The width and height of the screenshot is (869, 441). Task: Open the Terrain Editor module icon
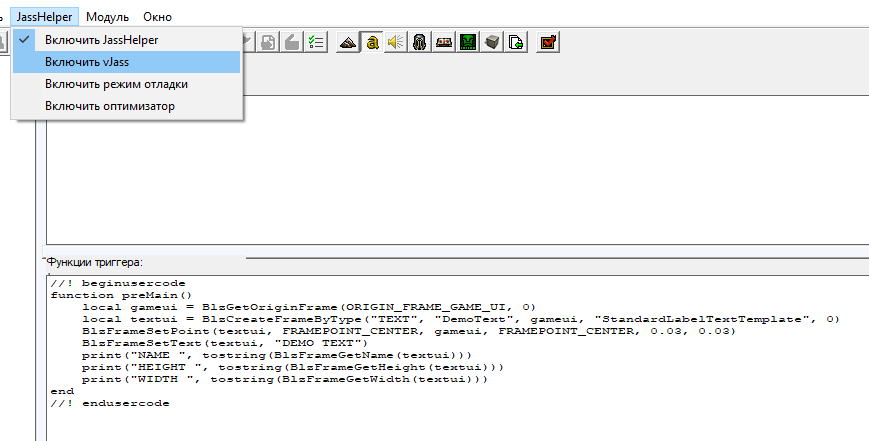(348, 42)
